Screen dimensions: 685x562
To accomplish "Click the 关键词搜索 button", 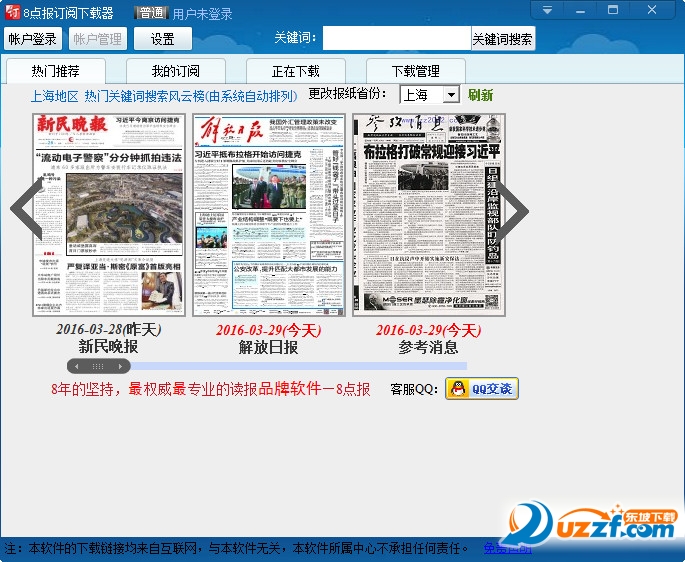I will point(503,39).
